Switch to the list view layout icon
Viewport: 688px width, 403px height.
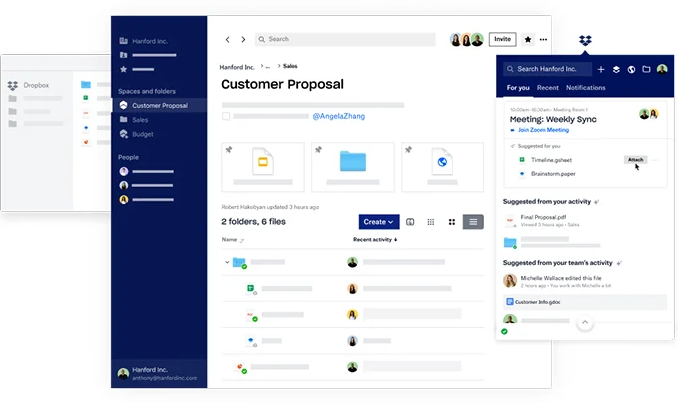pyautogui.click(x=473, y=221)
